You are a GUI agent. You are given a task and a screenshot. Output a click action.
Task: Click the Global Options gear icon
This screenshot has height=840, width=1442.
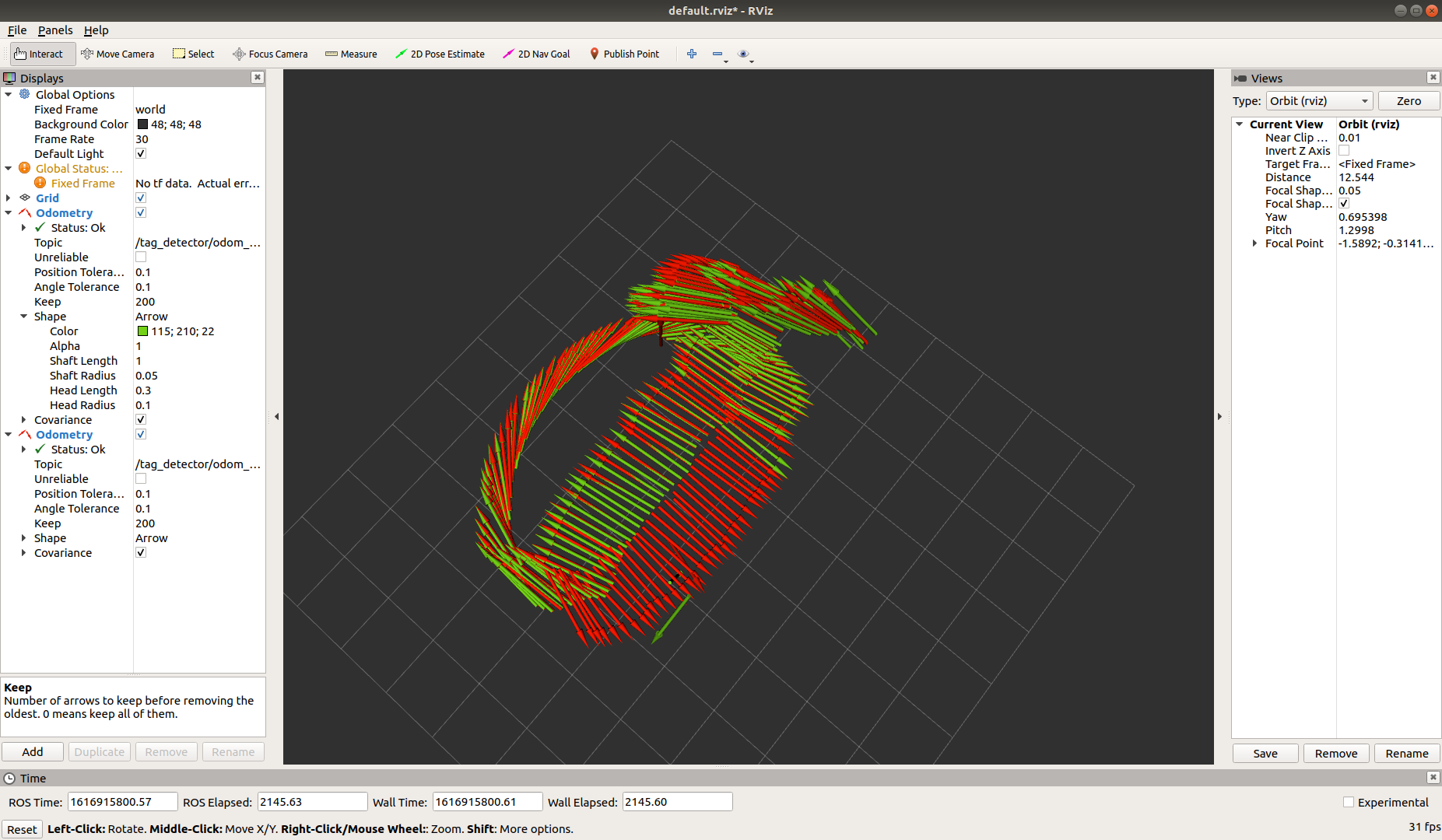tap(25, 94)
